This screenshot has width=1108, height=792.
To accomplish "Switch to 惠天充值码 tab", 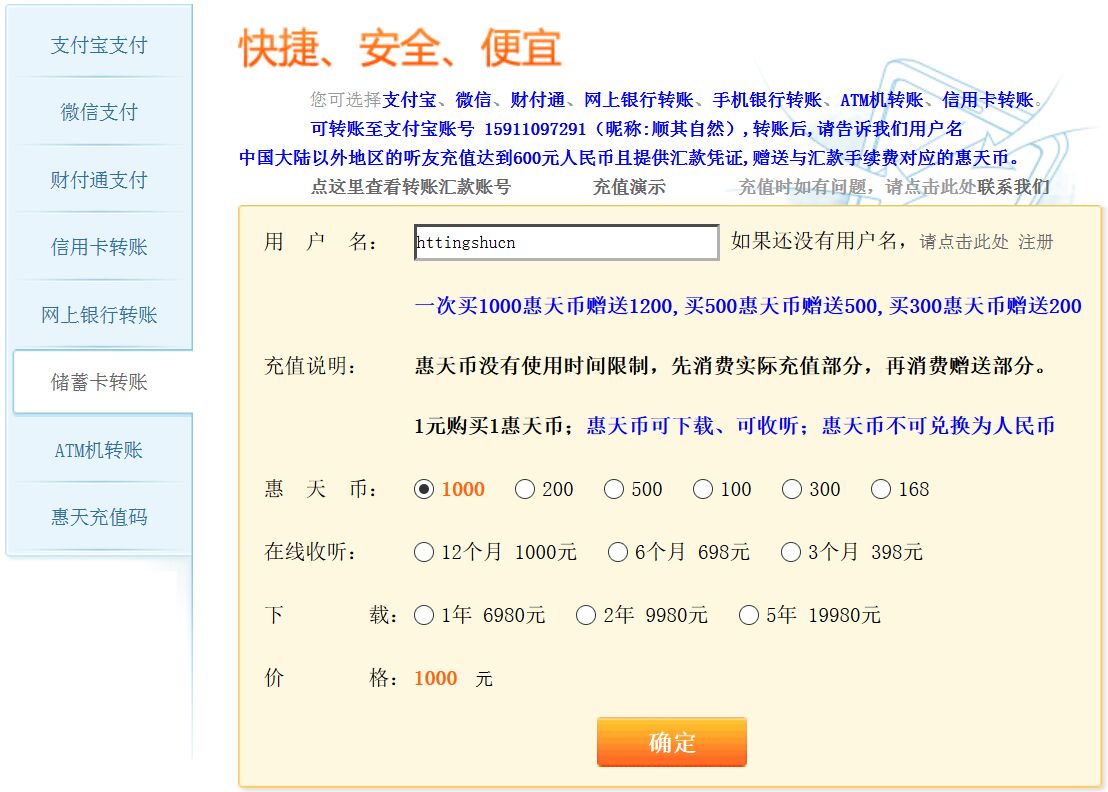I will (99, 517).
